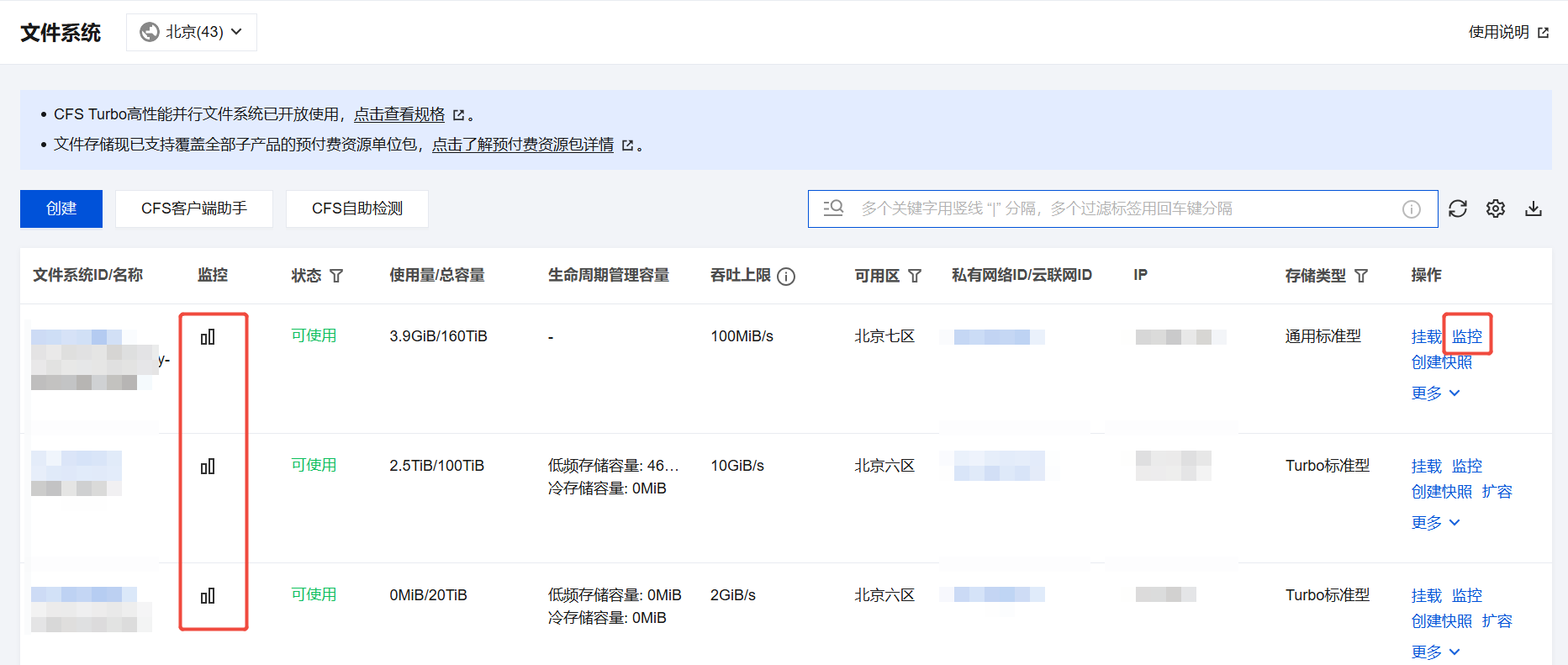Click the download list icon

pyautogui.click(x=1534, y=208)
